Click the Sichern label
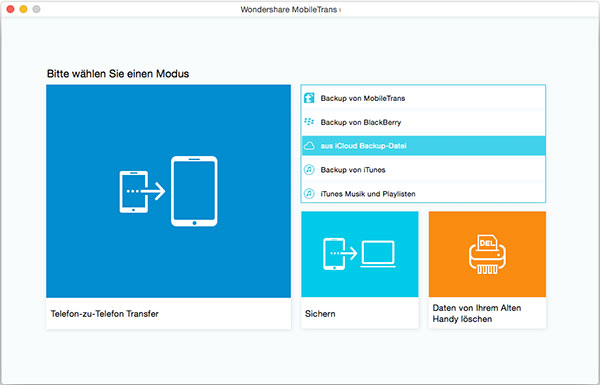The width and height of the screenshot is (600, 385). tap(320, 314)
